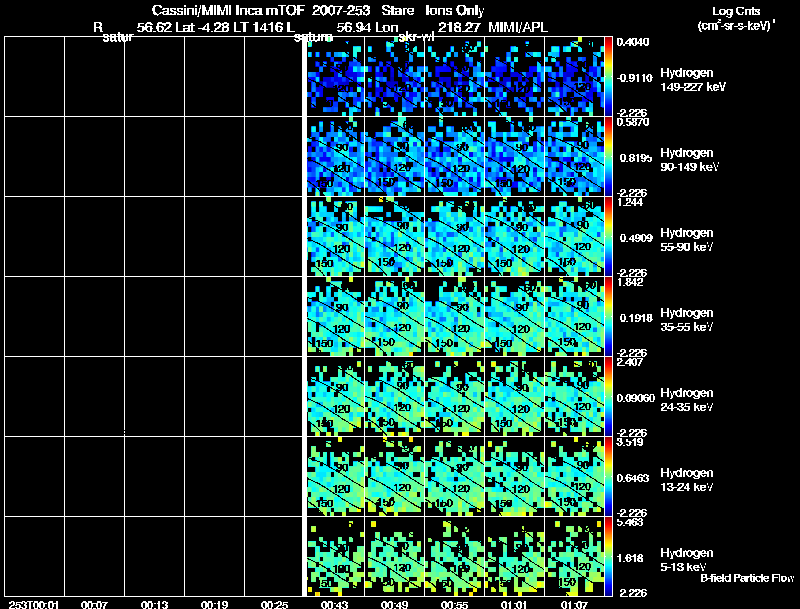Select the 1.244 color scale value
800x609 pixels.
tap(630, 202)
